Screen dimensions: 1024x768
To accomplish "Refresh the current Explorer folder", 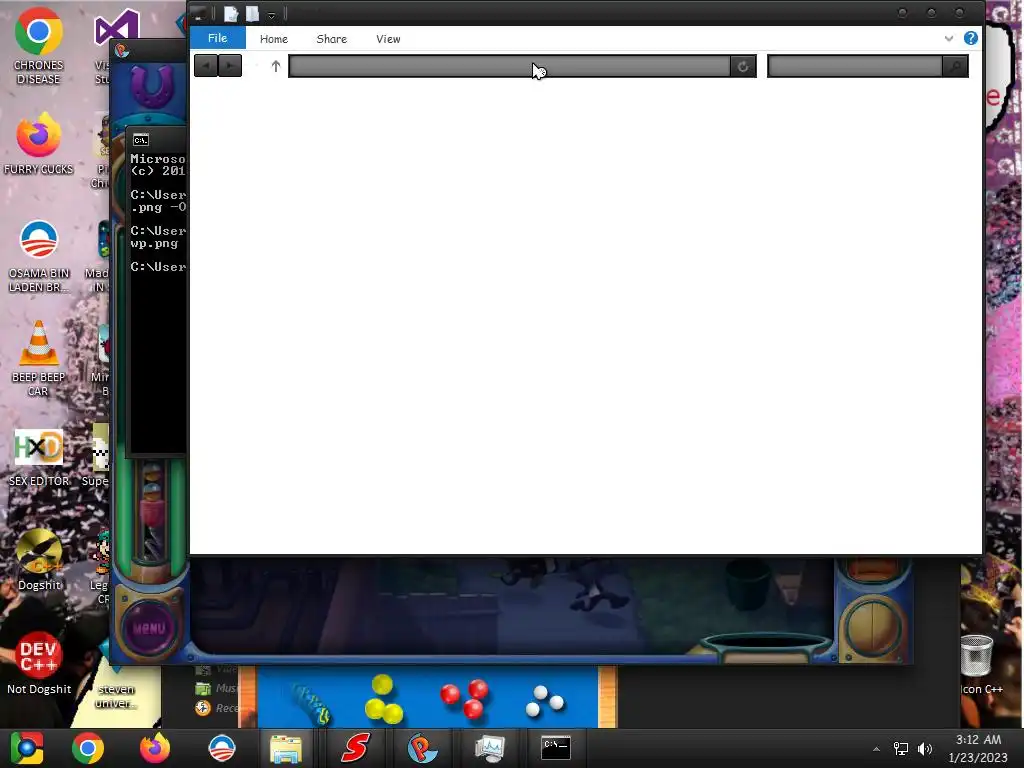I will (743, 66).
